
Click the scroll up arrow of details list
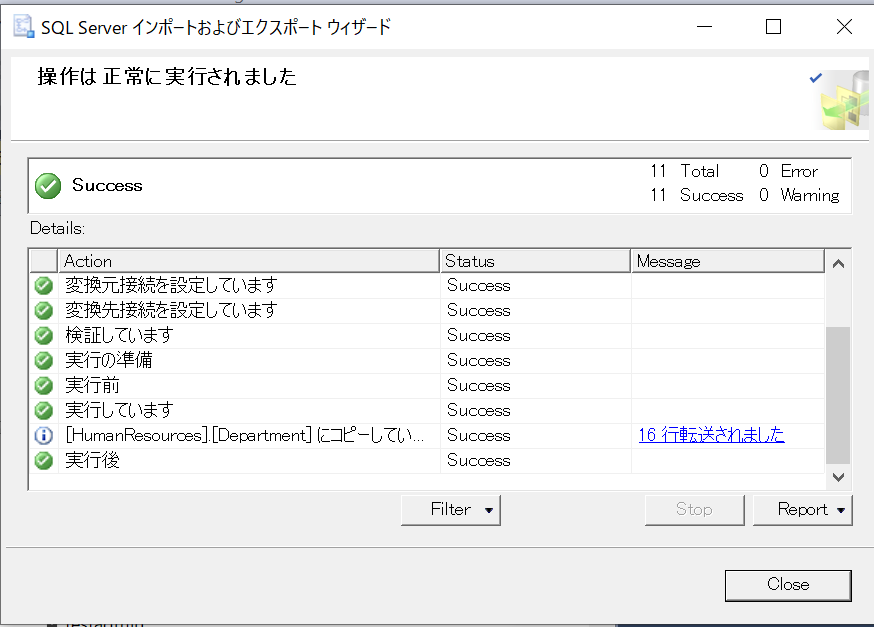point(838,264)
